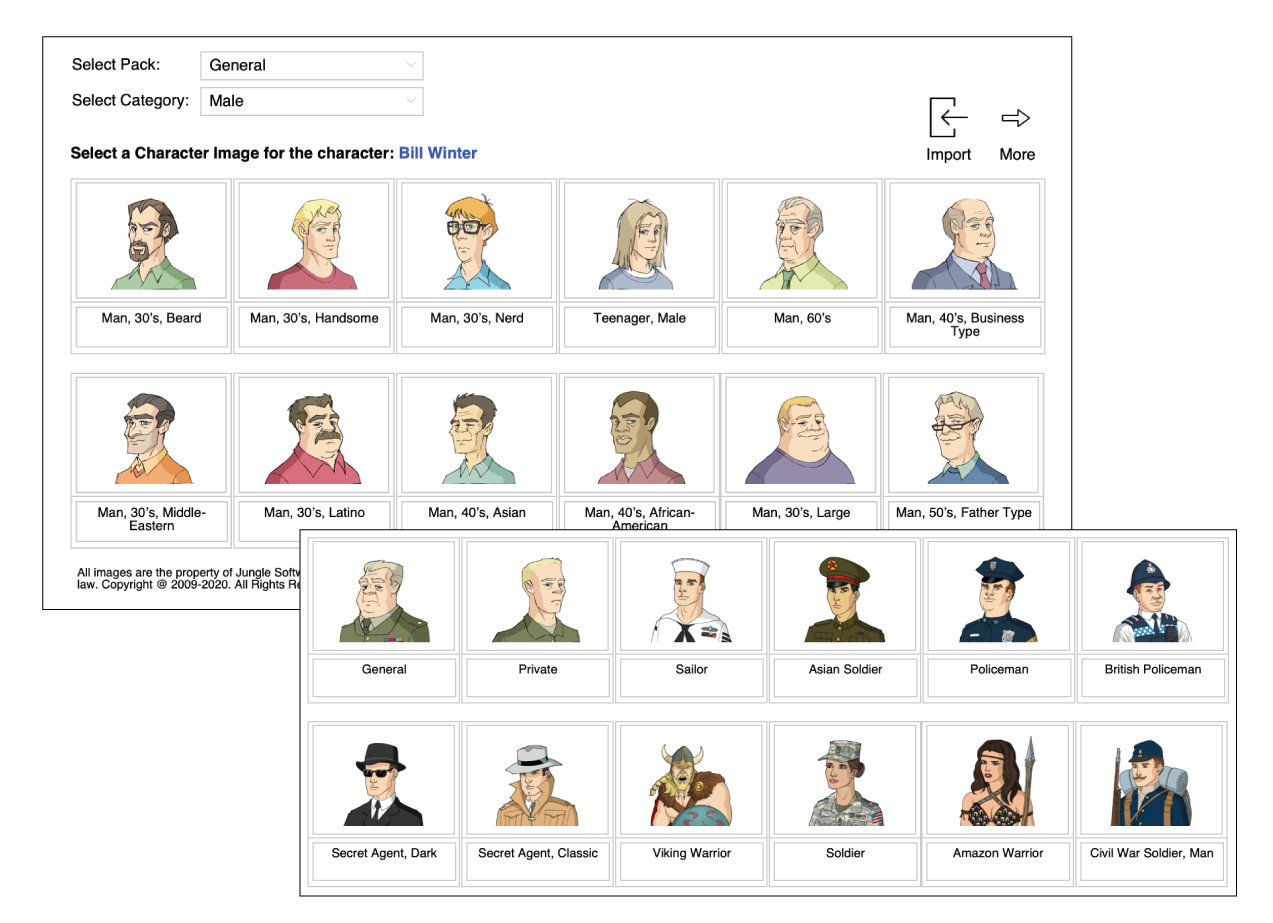1273x923 pixels.
Task: Select the "Man, 30's, Nerd" thumbnail
Action: click(476, 240)
